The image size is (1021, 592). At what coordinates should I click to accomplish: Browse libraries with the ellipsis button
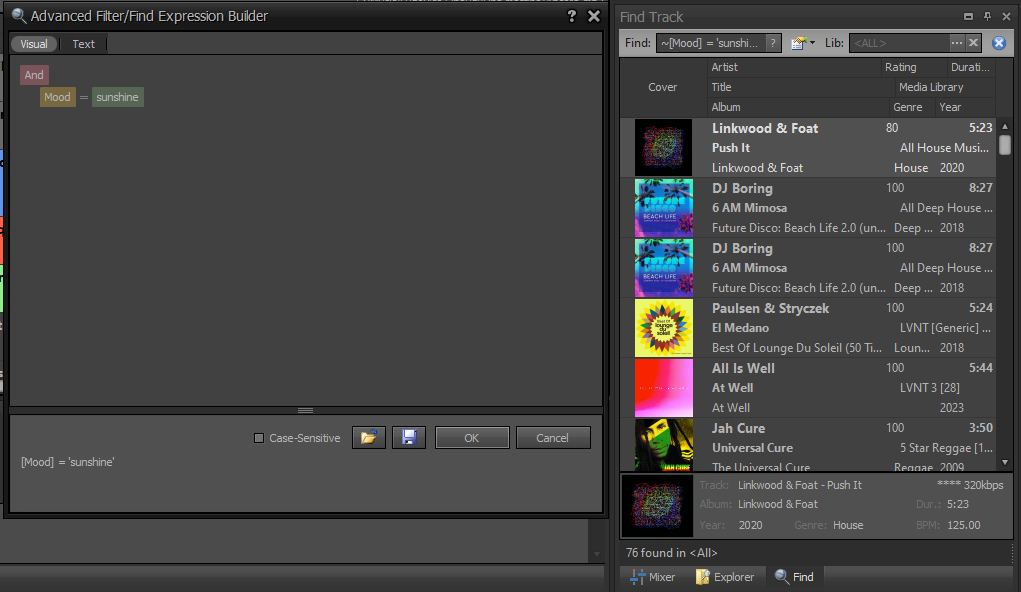[x=957, y=43]
